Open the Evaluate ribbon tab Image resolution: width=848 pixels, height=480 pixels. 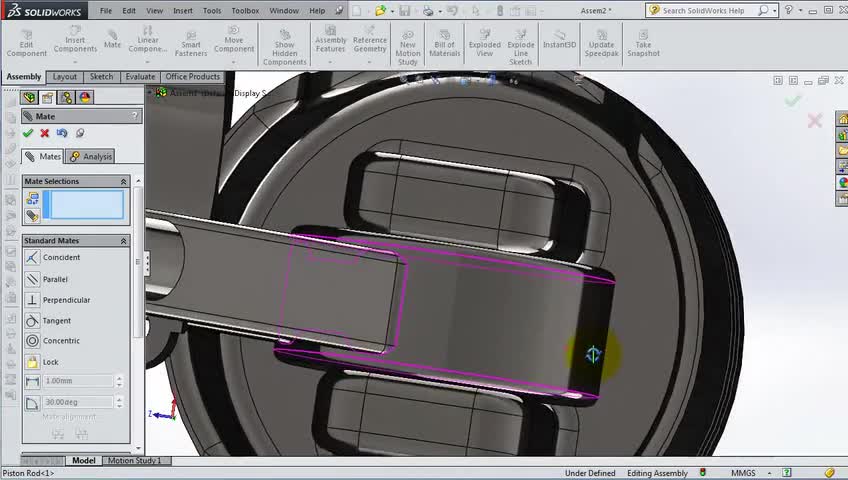pos(140,77)
